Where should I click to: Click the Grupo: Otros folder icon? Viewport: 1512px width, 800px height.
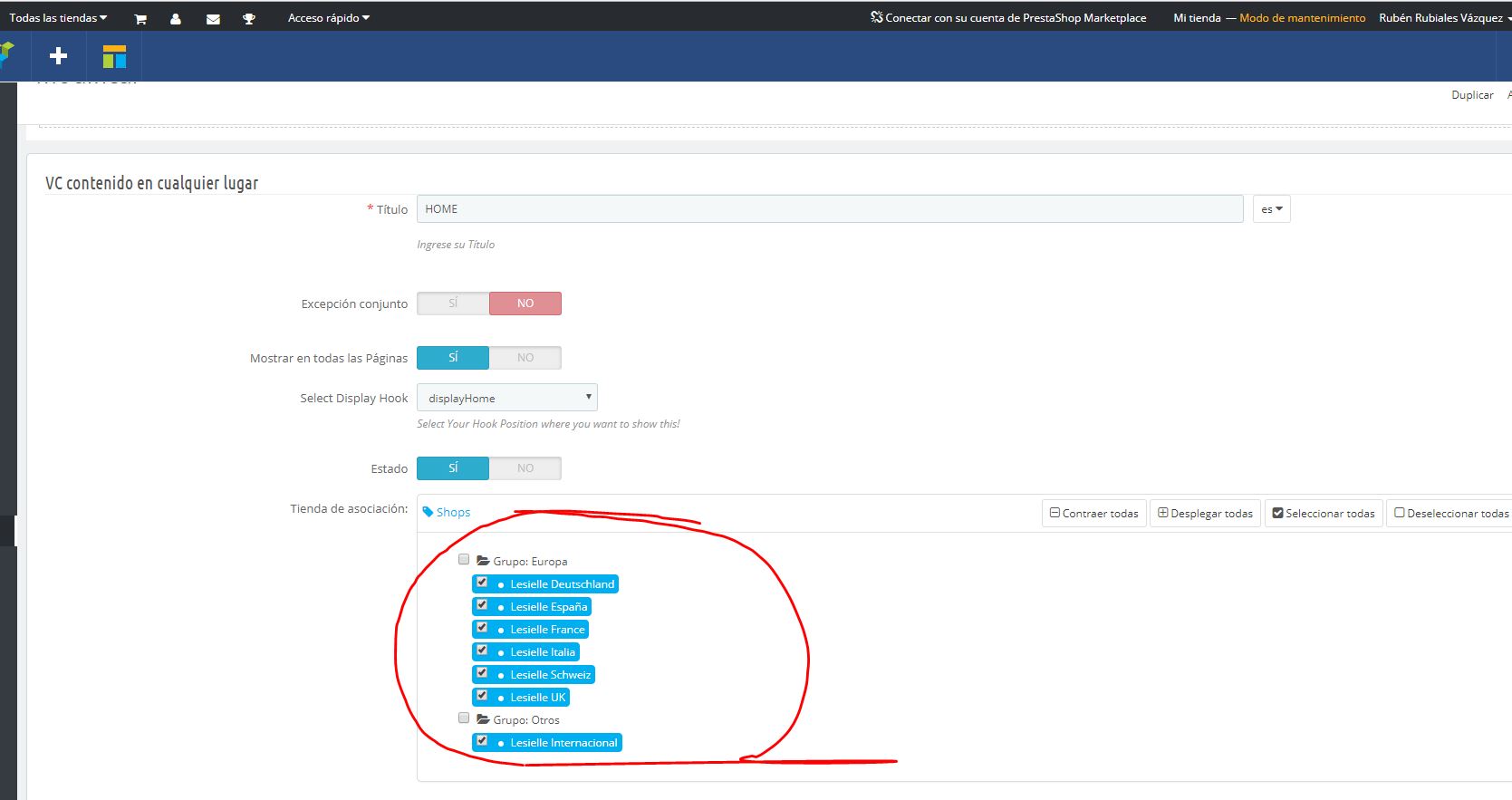pos(483,719)
